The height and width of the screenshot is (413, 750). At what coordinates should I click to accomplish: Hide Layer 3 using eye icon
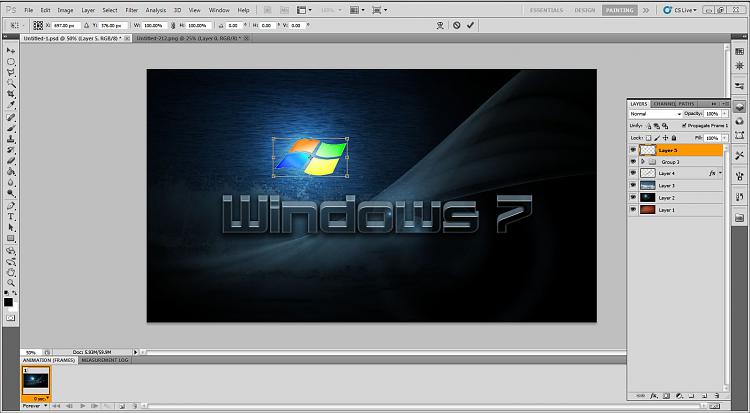point(633,185)
